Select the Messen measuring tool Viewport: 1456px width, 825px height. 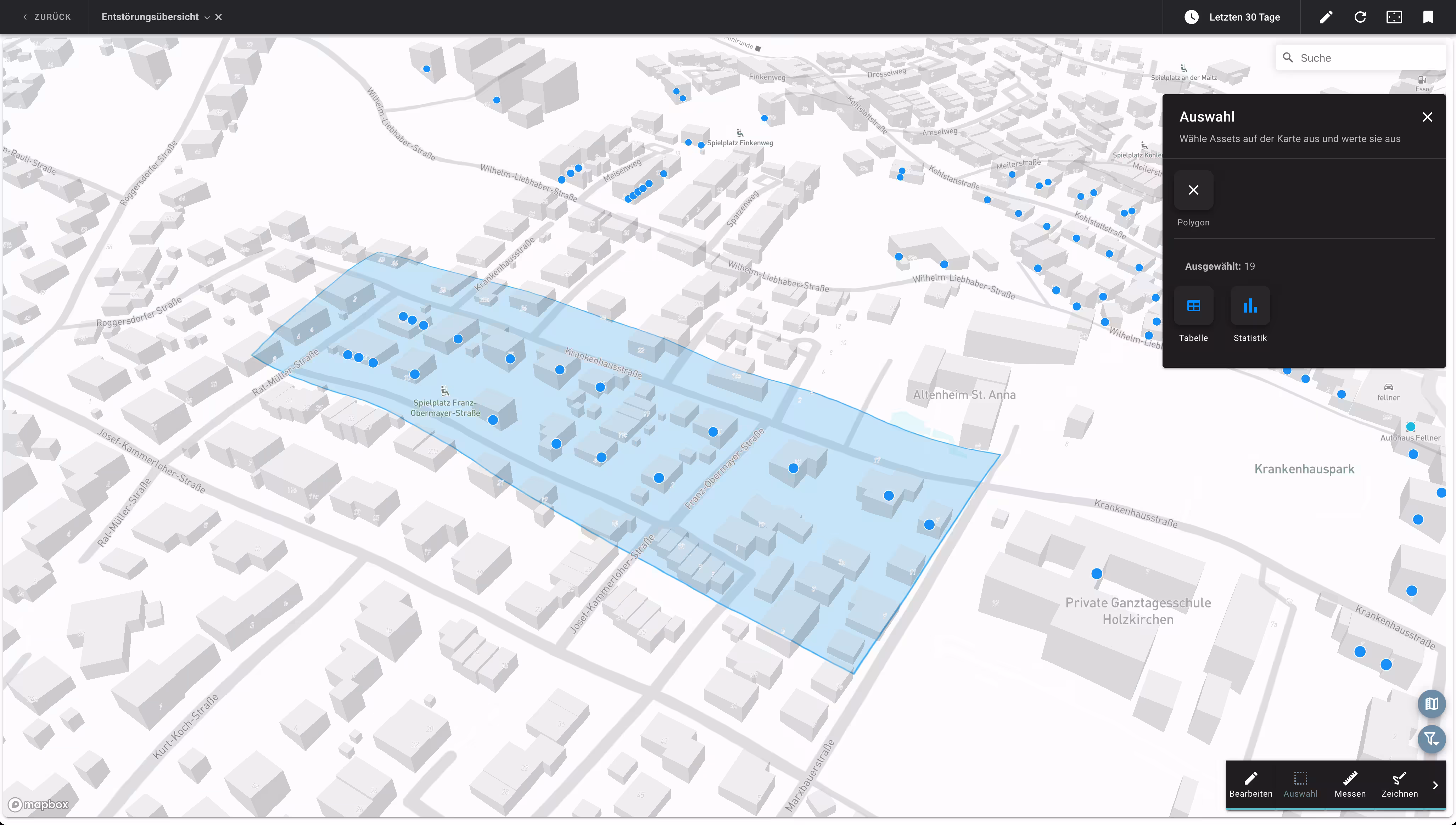pyautogui.click(x=1349, y=784)
